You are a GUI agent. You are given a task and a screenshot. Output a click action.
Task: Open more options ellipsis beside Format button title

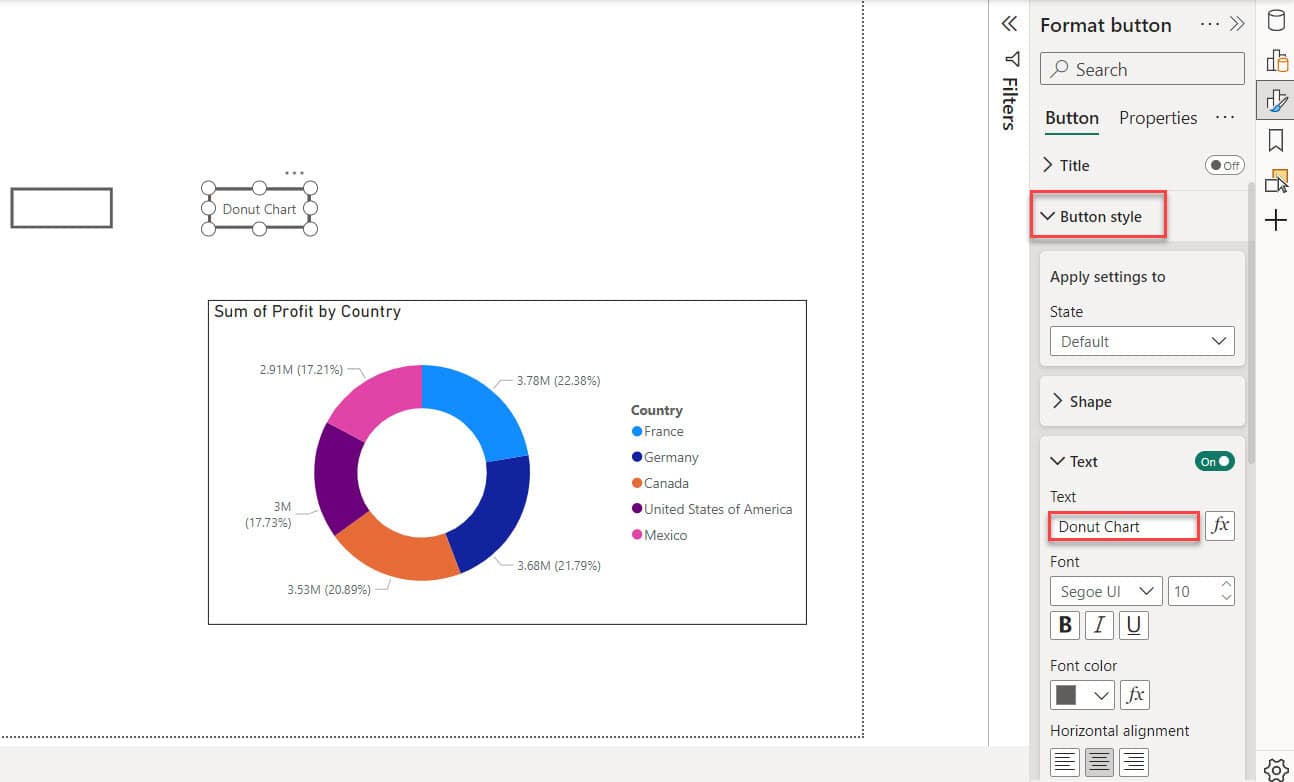tap(1210, 24)
